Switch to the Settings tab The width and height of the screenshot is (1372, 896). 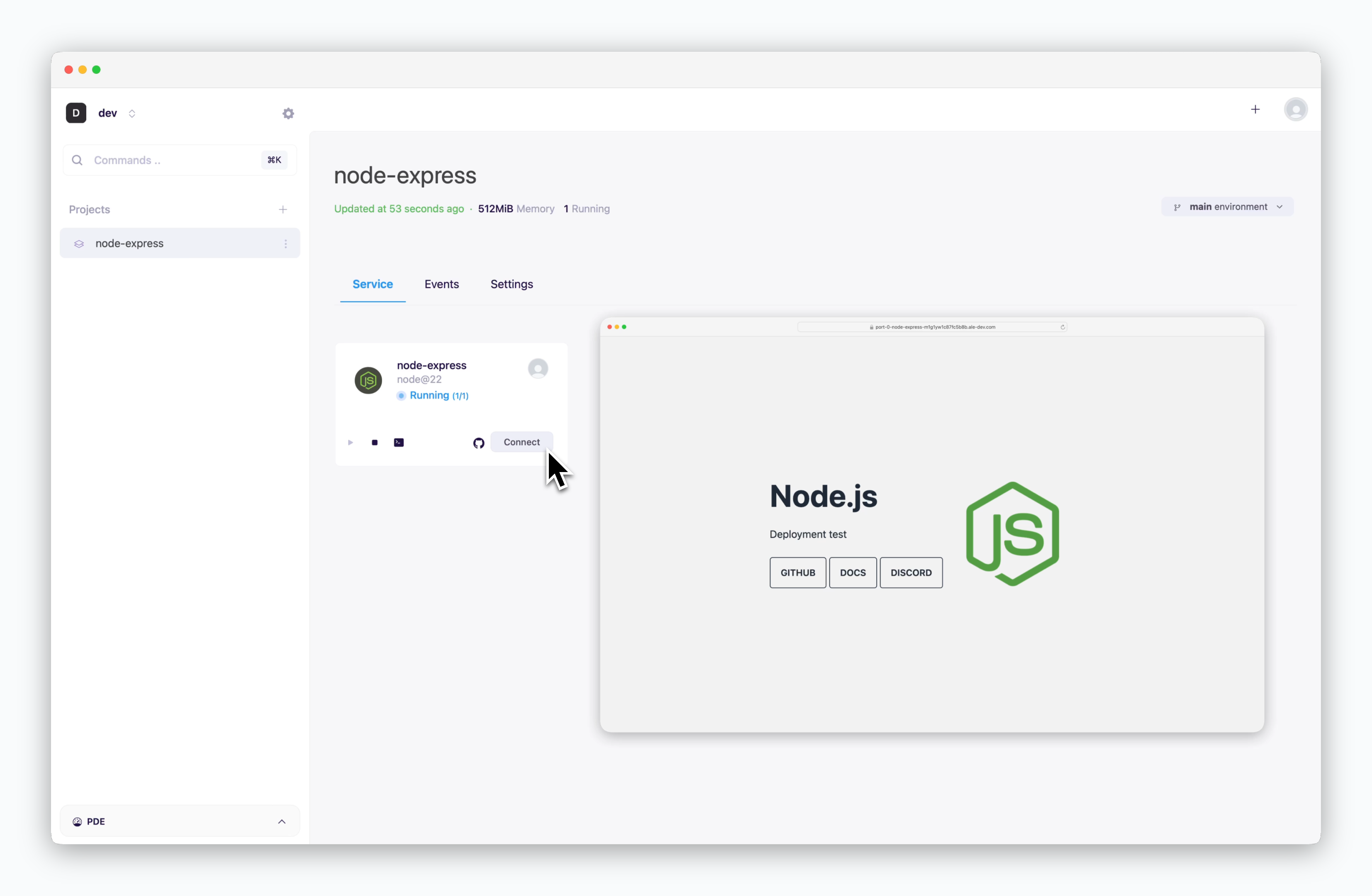pyautogui.click(x=511, y=284)
